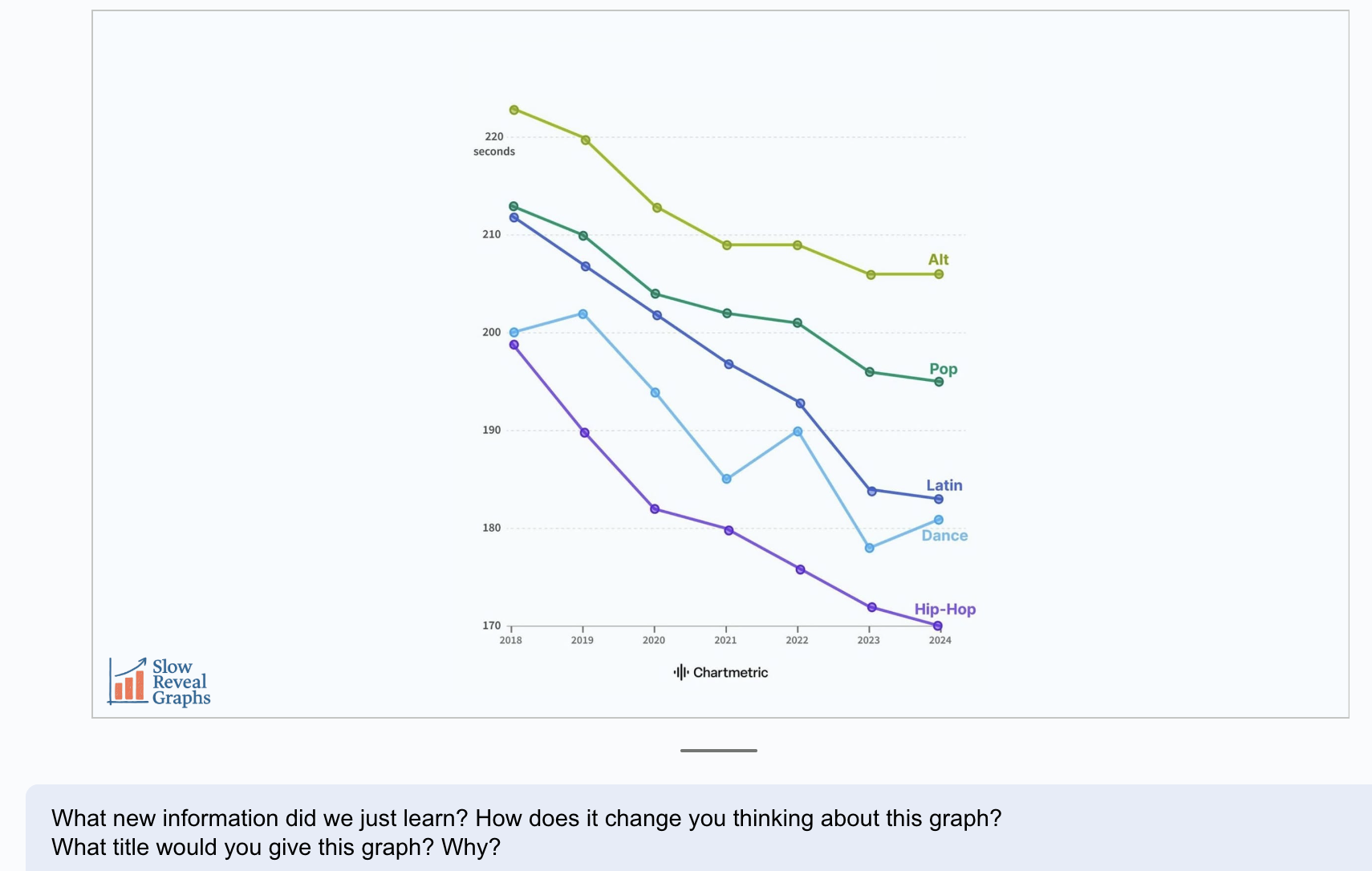
Task: Grab the notes panel divider handle
Action: [718, 751]
